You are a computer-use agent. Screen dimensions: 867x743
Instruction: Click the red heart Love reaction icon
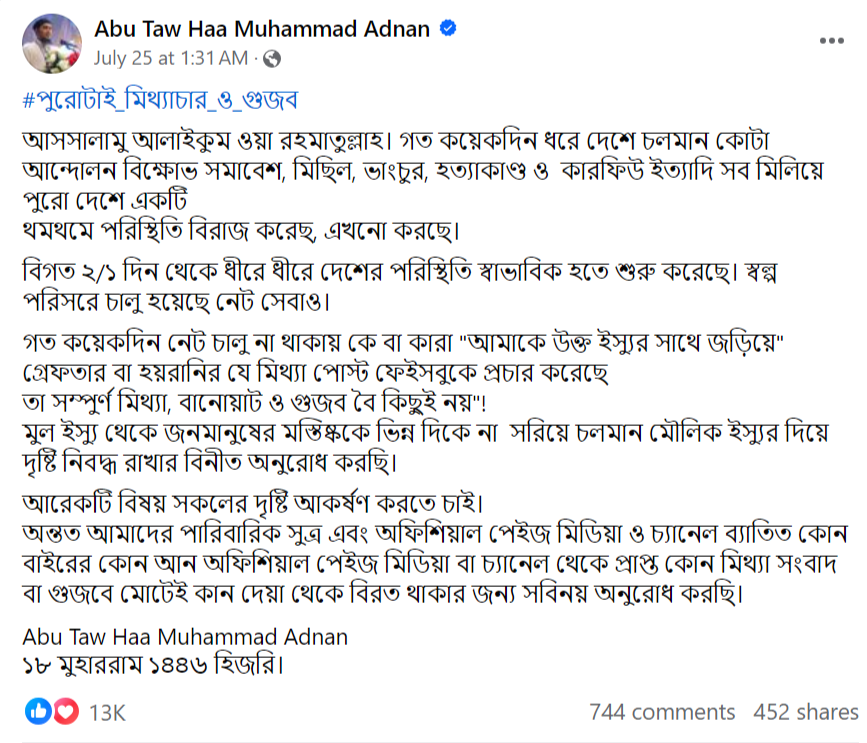(x=66, y=711)
